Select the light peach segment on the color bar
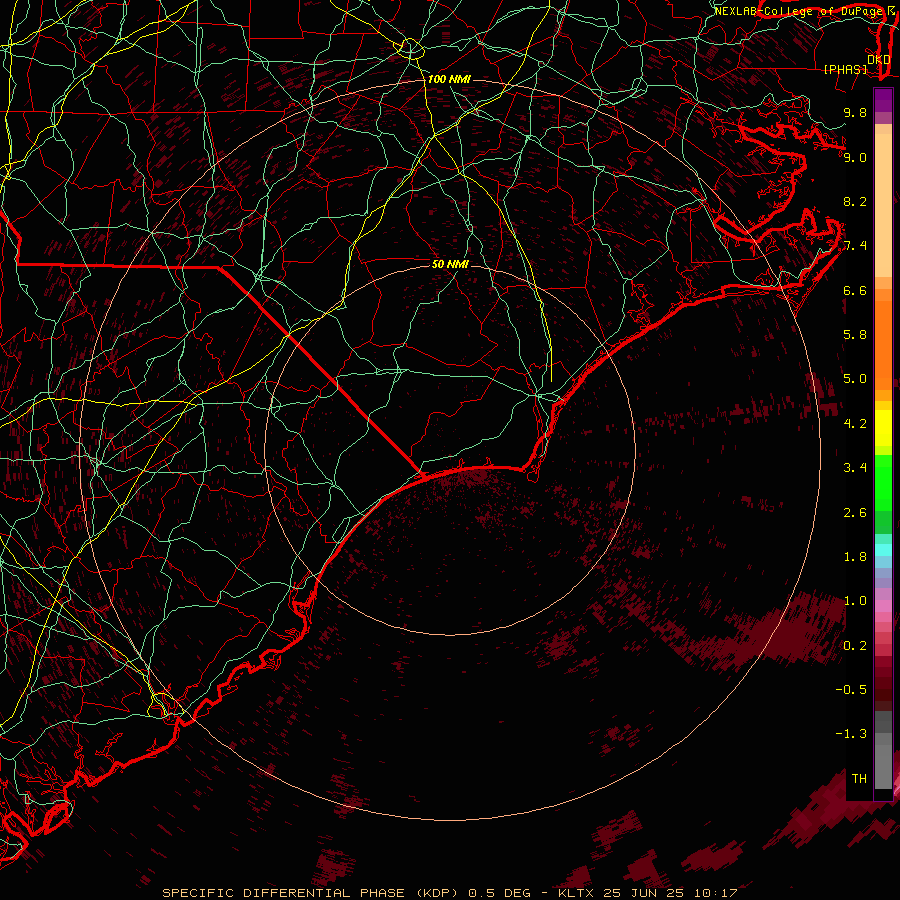The image size is (900, 900). (883, 205)
